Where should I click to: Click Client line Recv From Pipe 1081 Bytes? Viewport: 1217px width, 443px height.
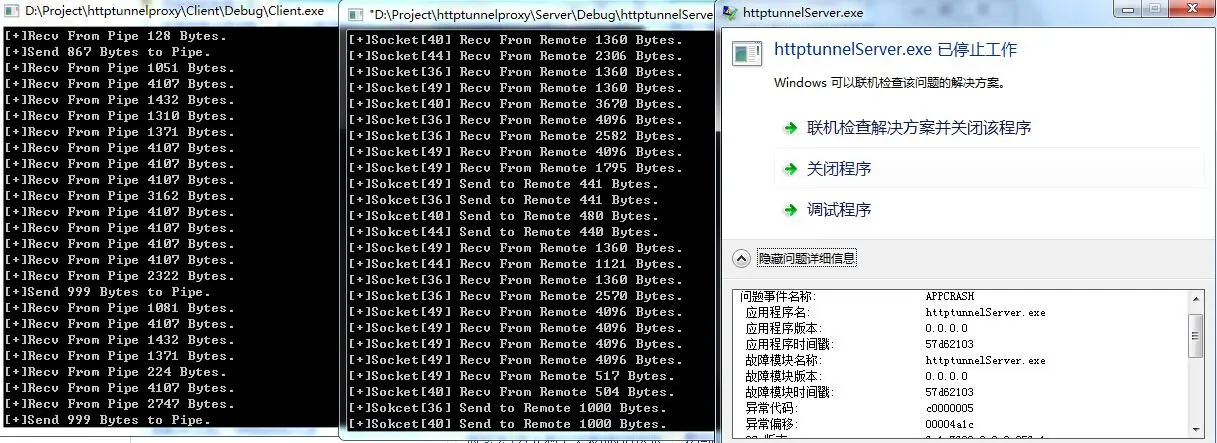(120, 308)
